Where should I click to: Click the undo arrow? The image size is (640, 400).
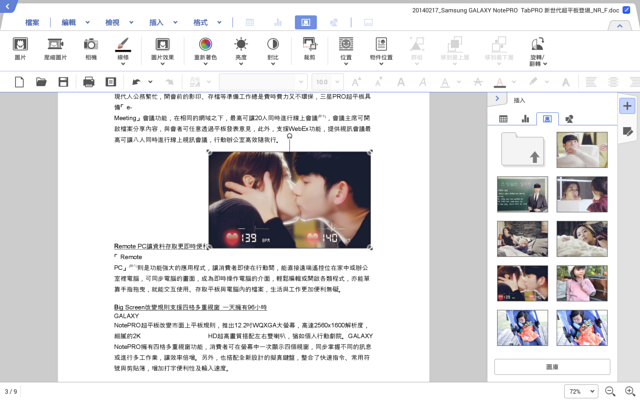pos(136,82)
